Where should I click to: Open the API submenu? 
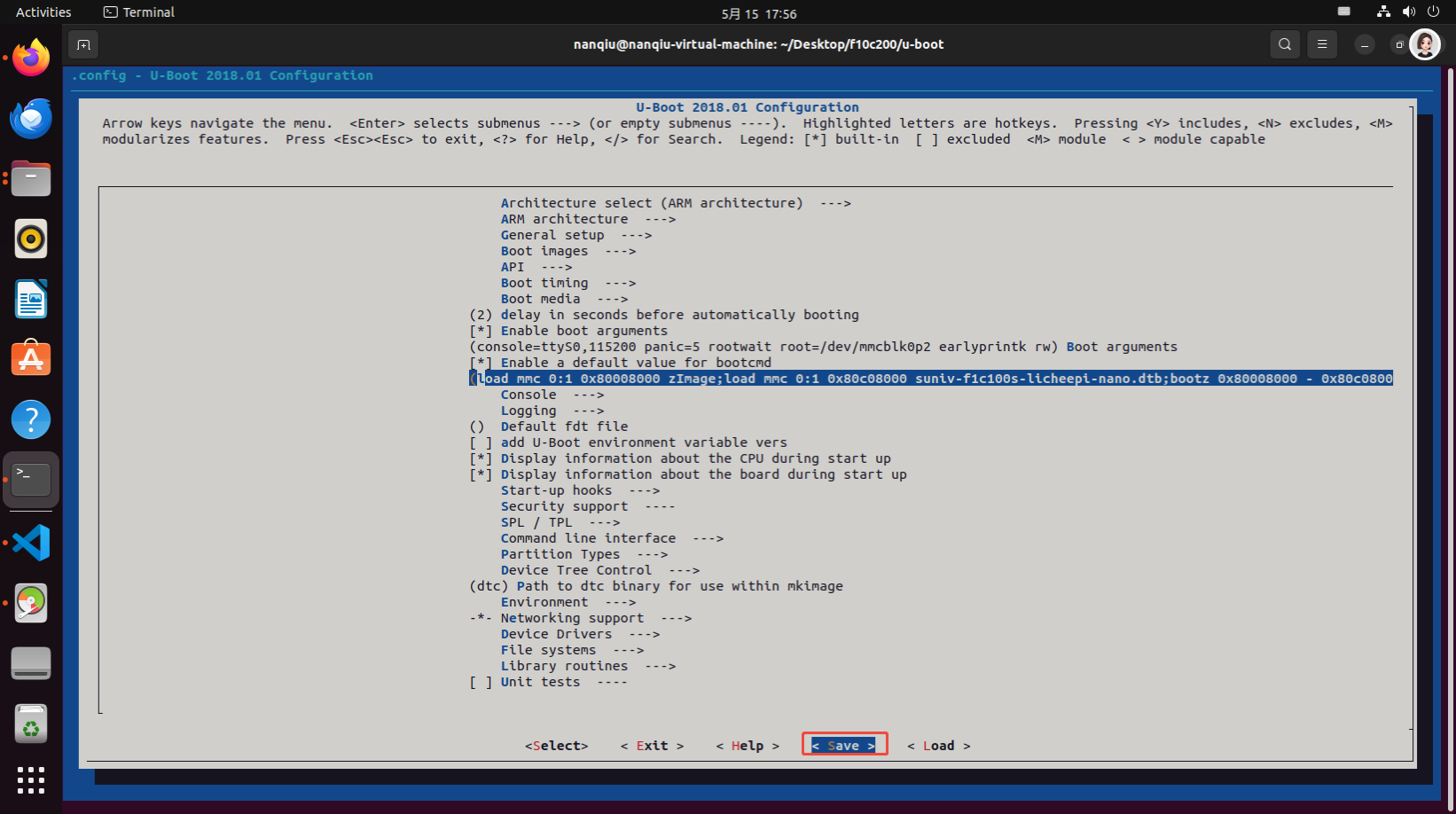(536, 267)
